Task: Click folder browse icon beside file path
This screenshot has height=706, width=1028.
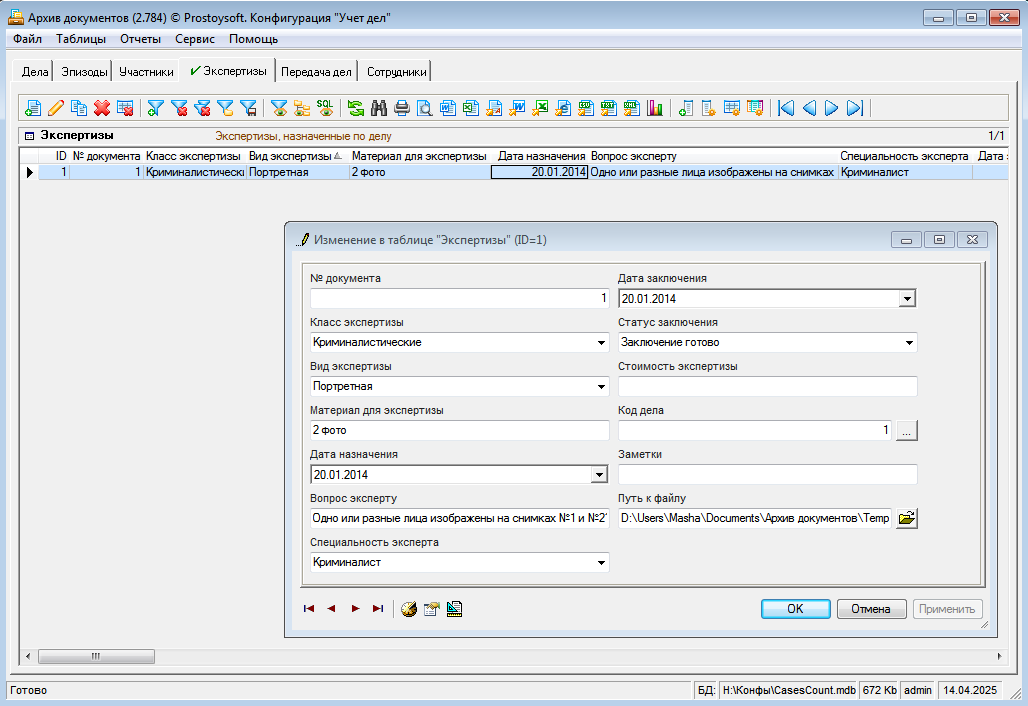Action: (906, 518)
